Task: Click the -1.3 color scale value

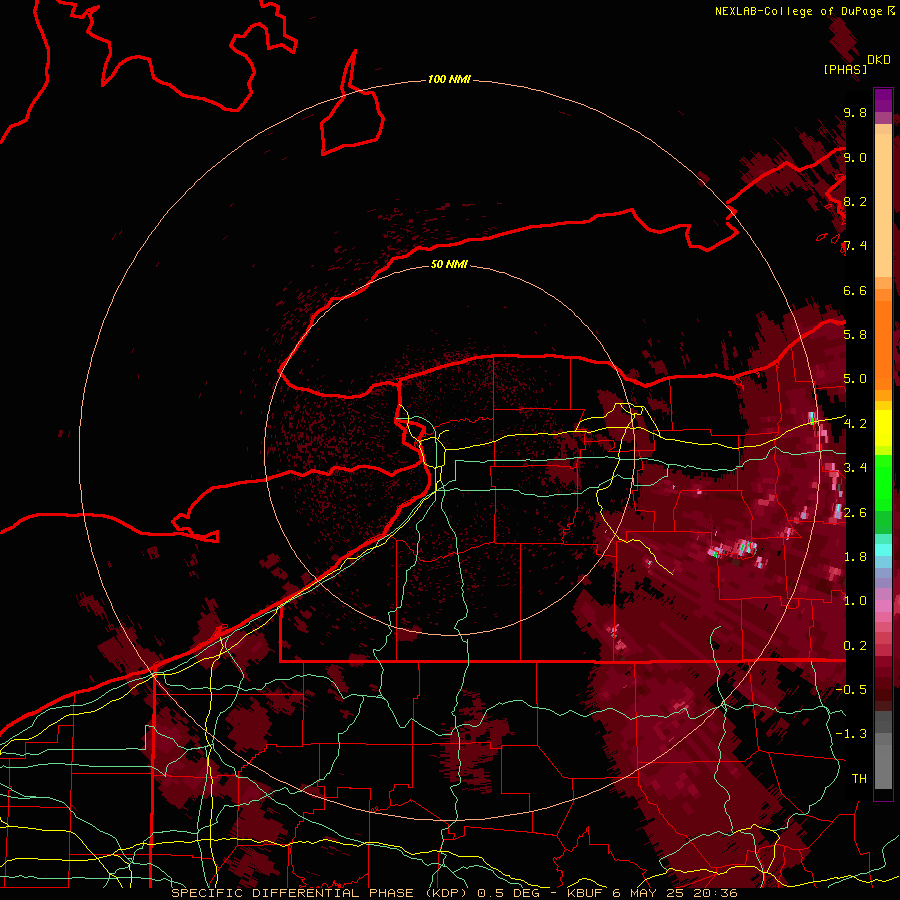Action: (x=852, y=734)
